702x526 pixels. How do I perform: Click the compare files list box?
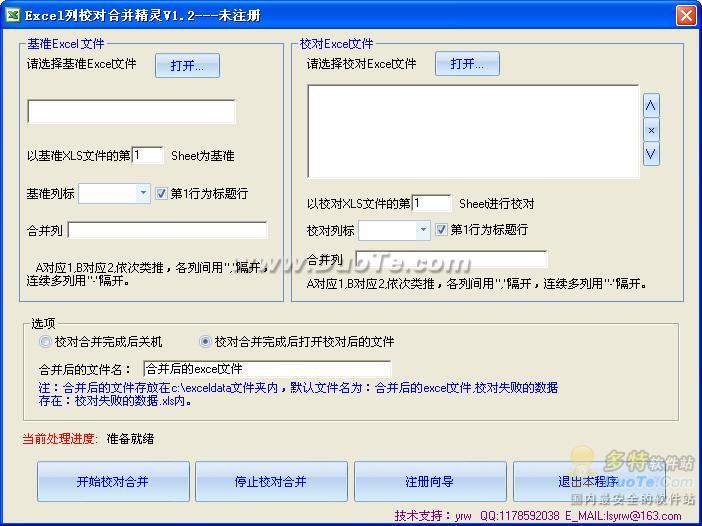(473, 131)
